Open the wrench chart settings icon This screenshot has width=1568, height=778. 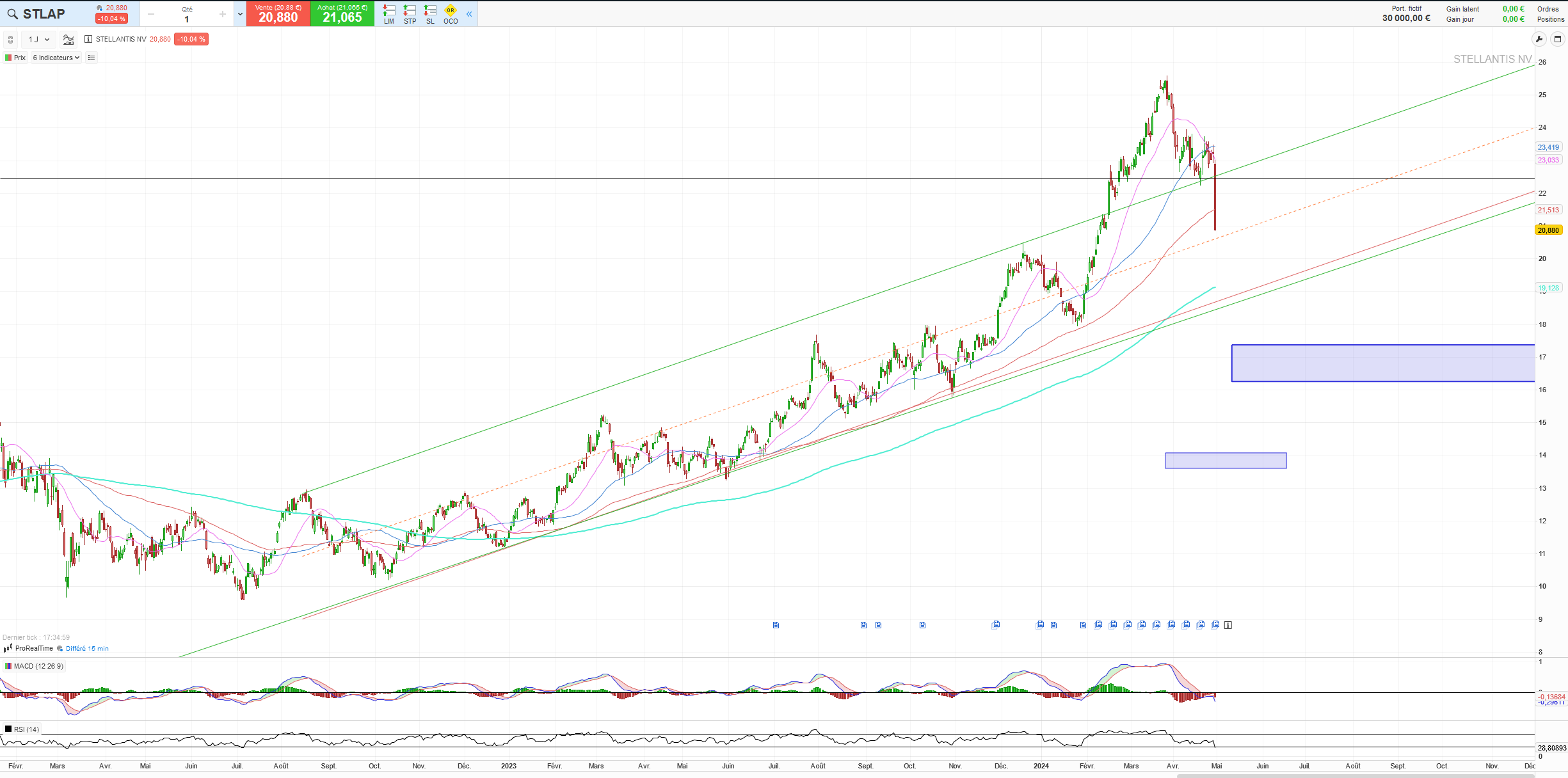pos(1539,39)
